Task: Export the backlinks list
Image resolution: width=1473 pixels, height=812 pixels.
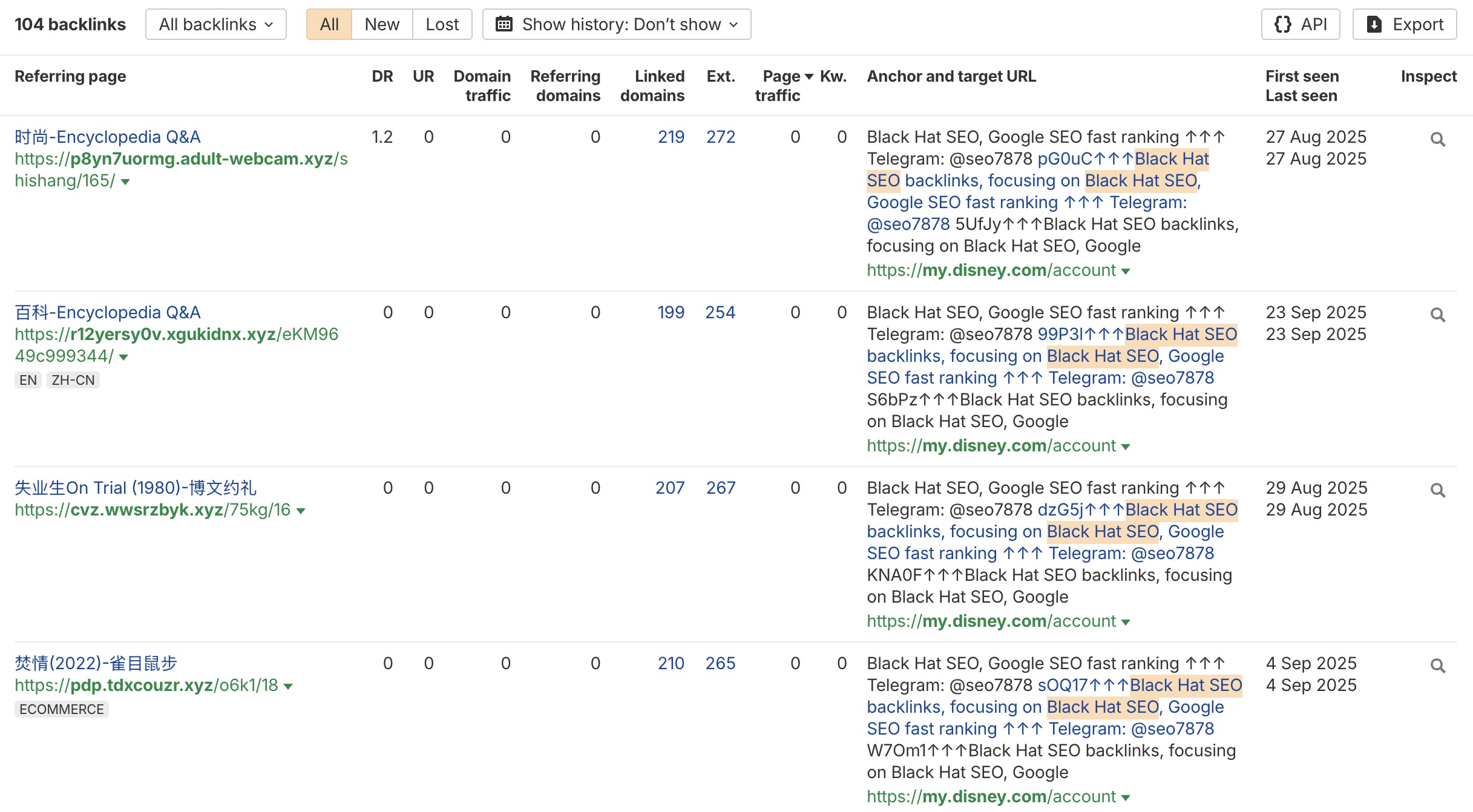Action: pyautogui.click(x=1404, y=24)
